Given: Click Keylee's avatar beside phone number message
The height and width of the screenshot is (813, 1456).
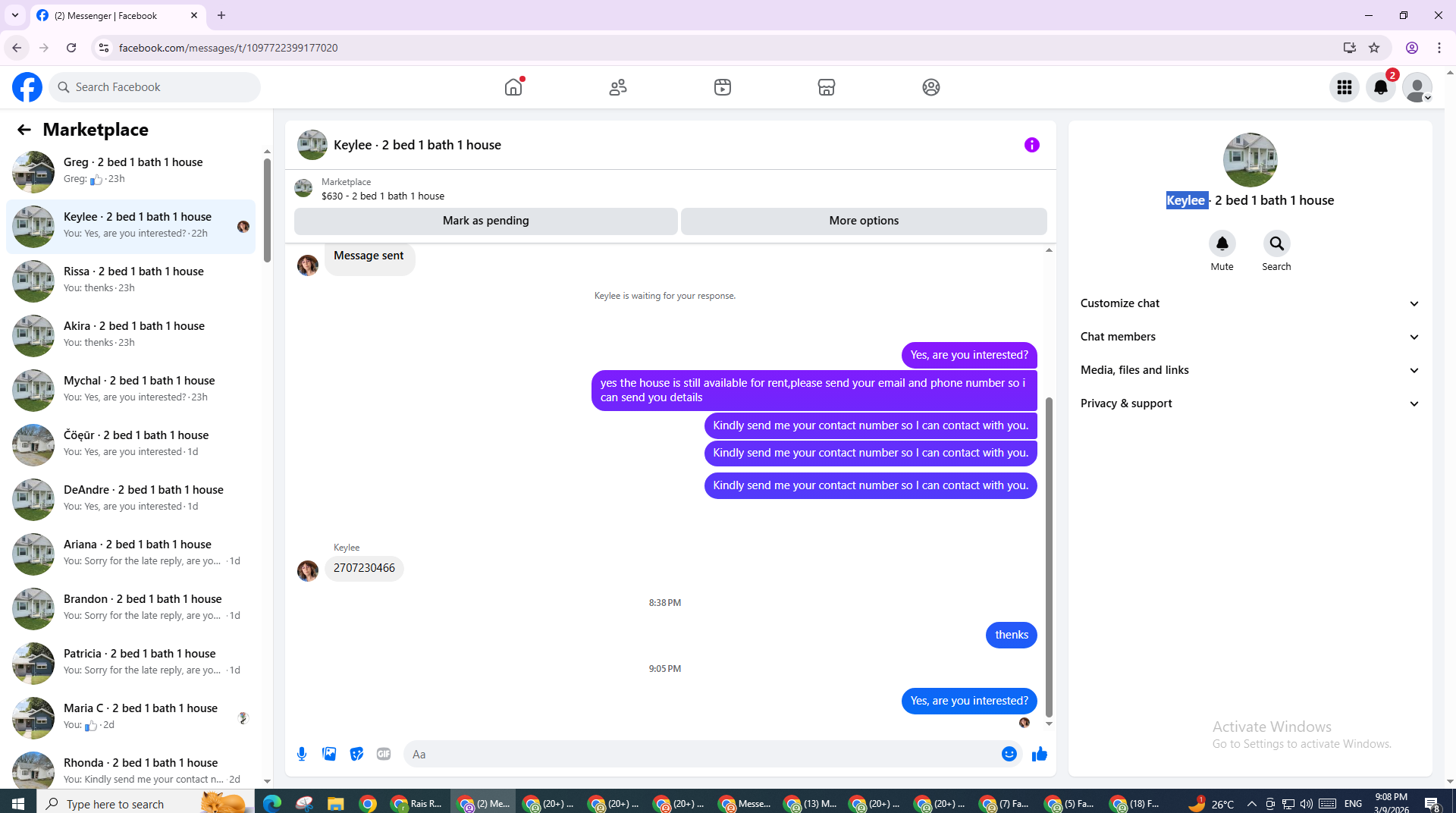Looking at the screenshot, I should [x=308, y=570].
